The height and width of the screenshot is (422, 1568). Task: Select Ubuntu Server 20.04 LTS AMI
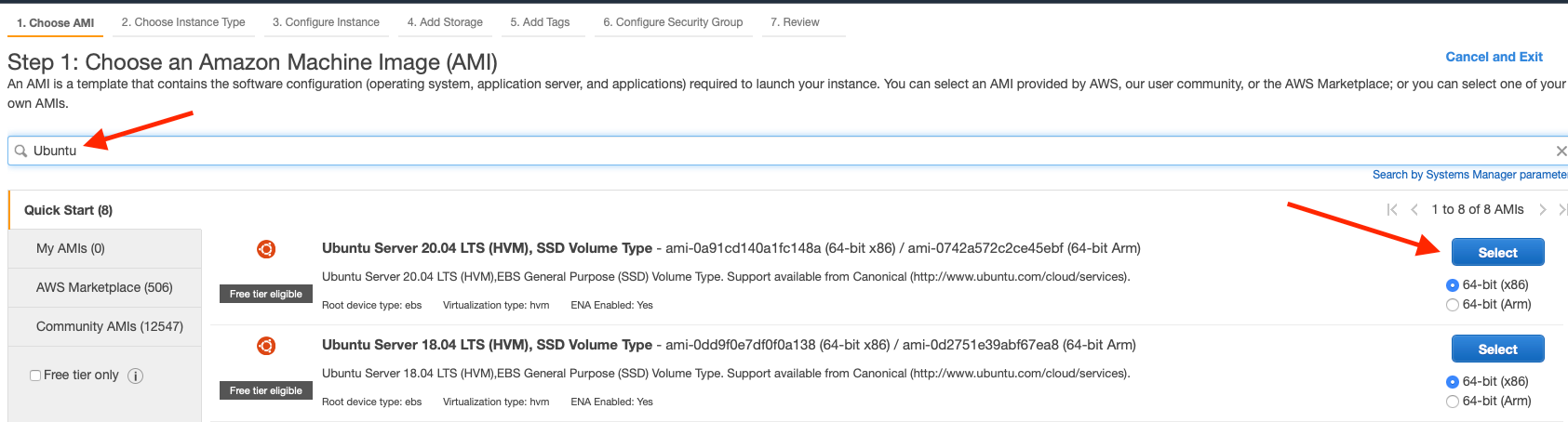[x=1497, y=252]
